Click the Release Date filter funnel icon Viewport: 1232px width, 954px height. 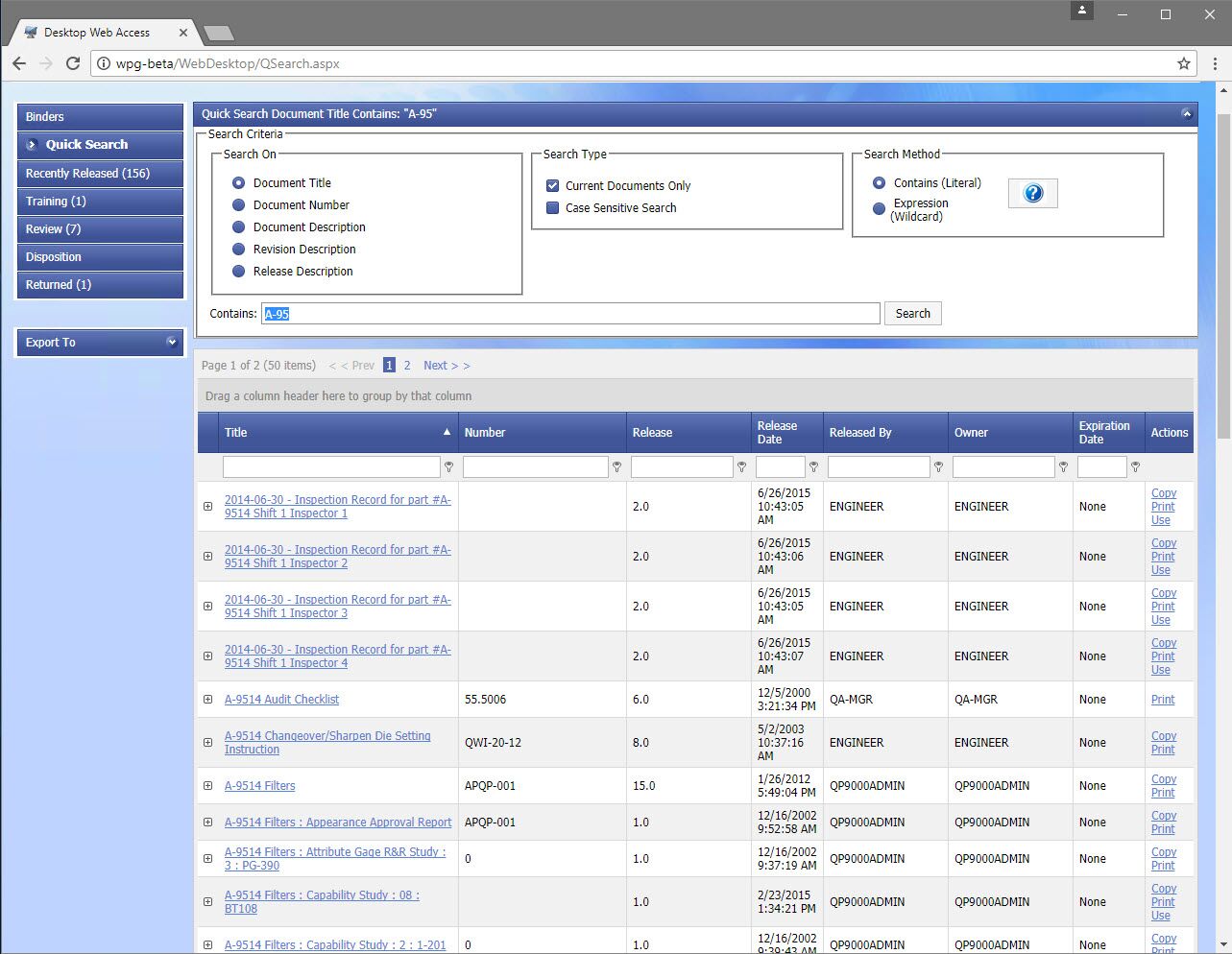point(813,466)
